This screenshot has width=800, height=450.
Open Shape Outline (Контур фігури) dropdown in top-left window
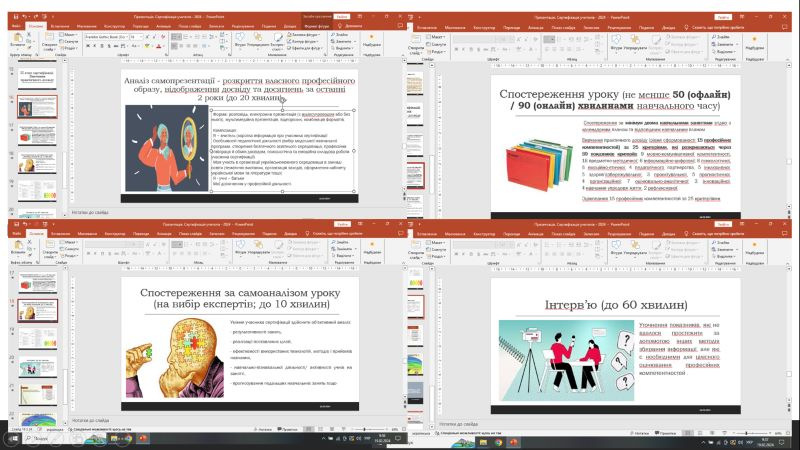[x=304, y=41]
